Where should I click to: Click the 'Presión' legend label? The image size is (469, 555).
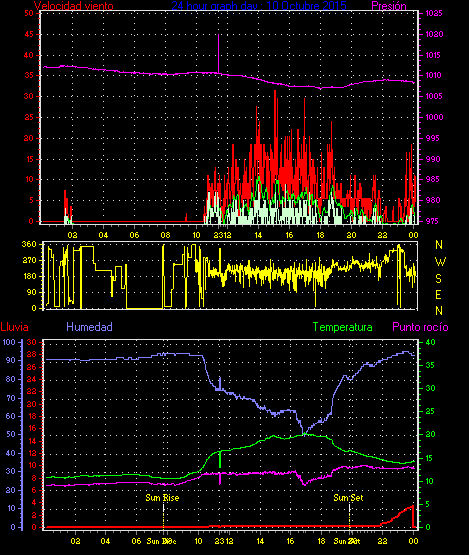pyautogui.click(x=389, y=6)
